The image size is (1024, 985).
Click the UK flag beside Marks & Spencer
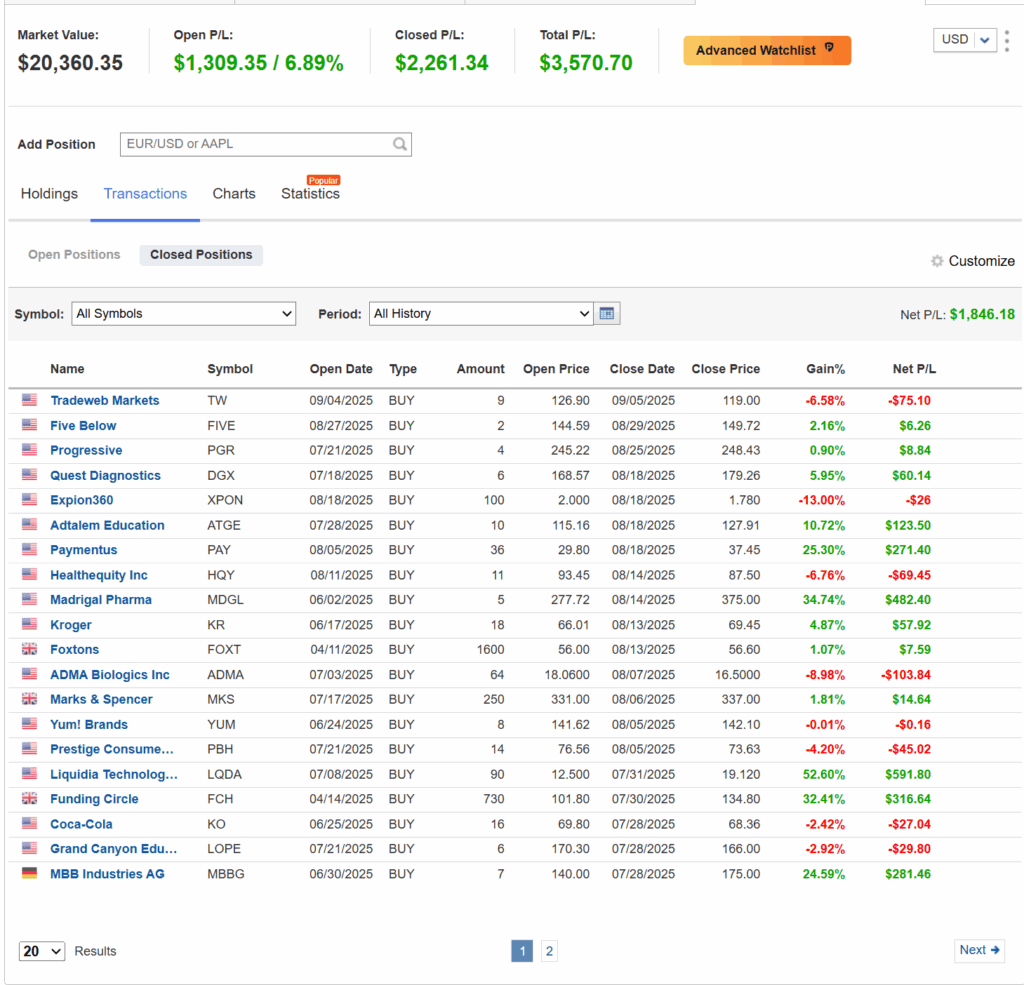coord(29,698)
